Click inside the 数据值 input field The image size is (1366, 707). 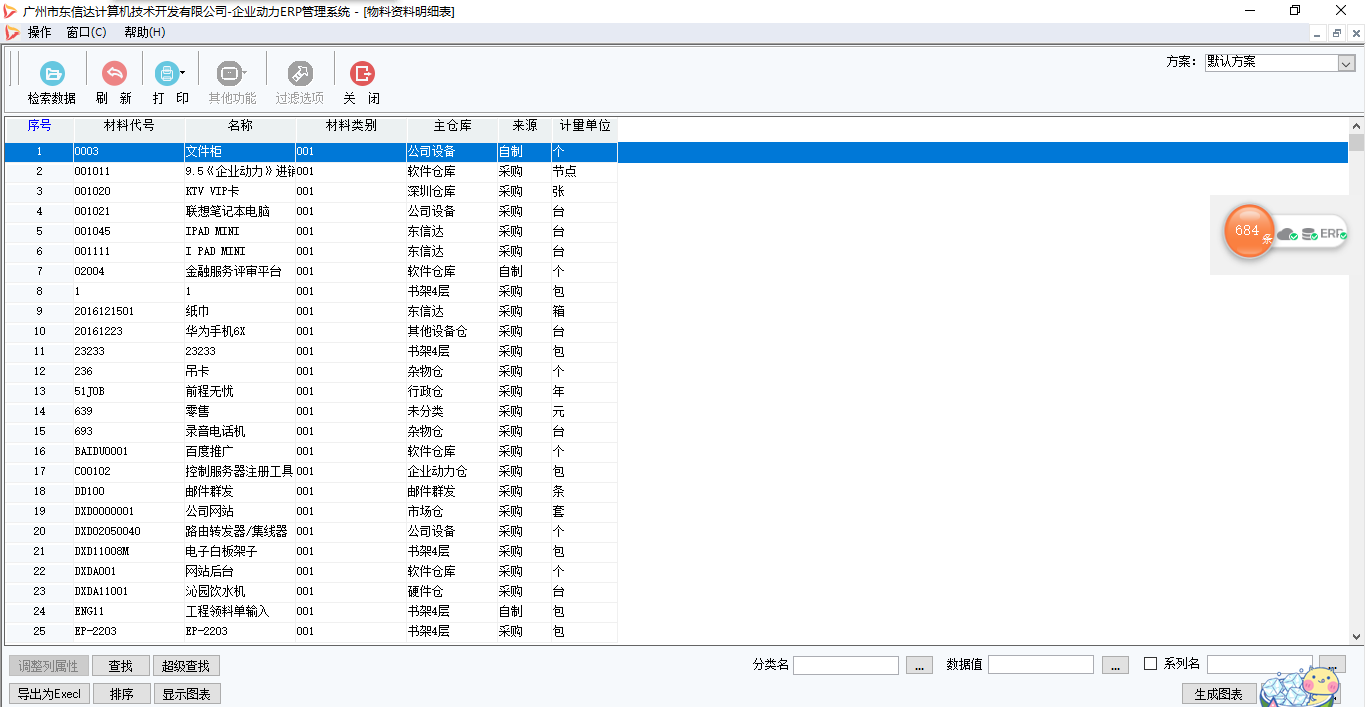tap(1040, 665)
